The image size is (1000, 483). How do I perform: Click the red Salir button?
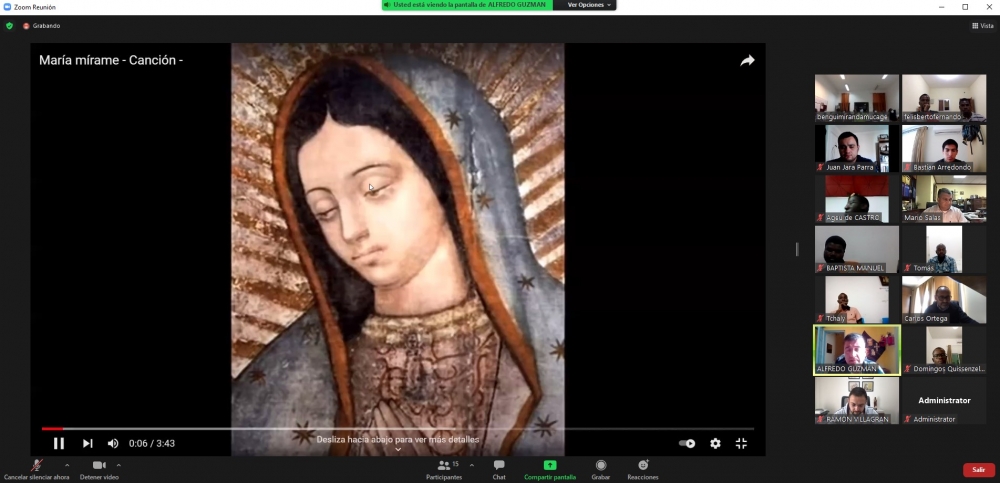click(x=978, y=469)
